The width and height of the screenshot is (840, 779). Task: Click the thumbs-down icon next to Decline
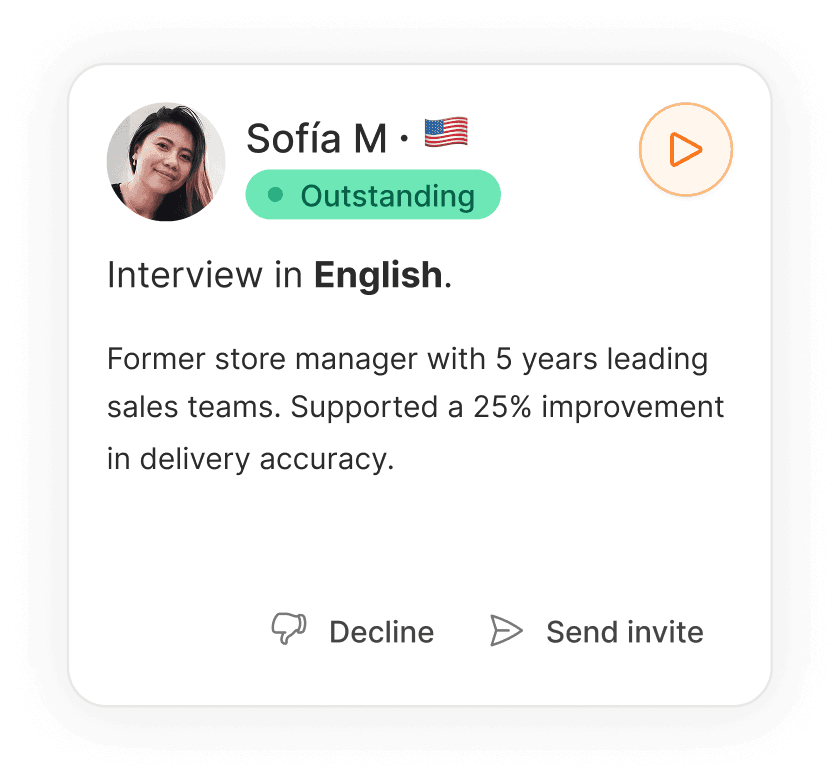pyautogui.click(x=289, y=628)
